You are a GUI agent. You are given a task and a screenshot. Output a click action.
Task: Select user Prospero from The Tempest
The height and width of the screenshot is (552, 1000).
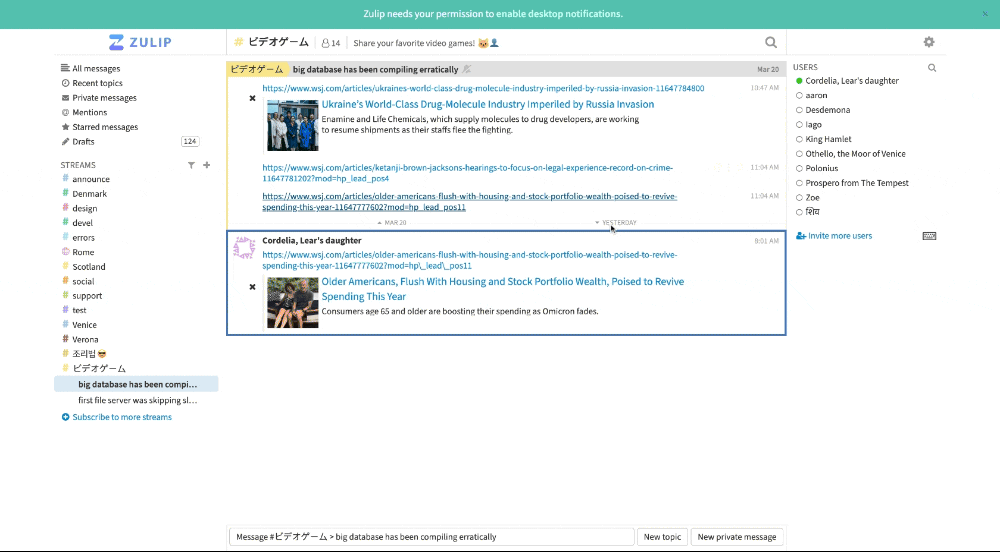857,183
